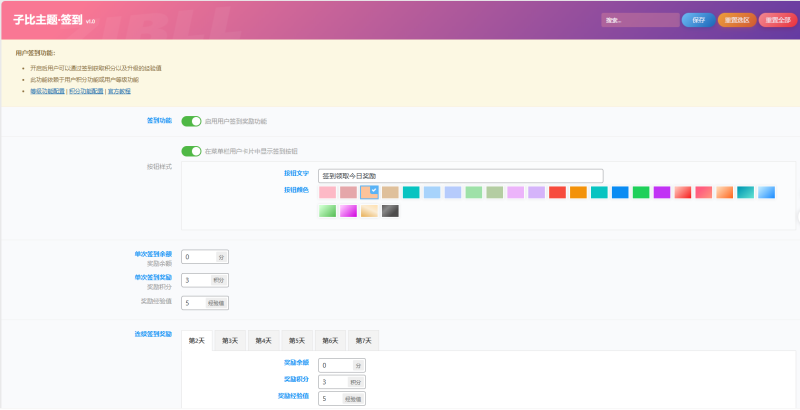The image size is (800, 410).
Task: Toggle the 启用用户签到奖励功能 switch
Action: pyautogui.click(x=191, y=121)
